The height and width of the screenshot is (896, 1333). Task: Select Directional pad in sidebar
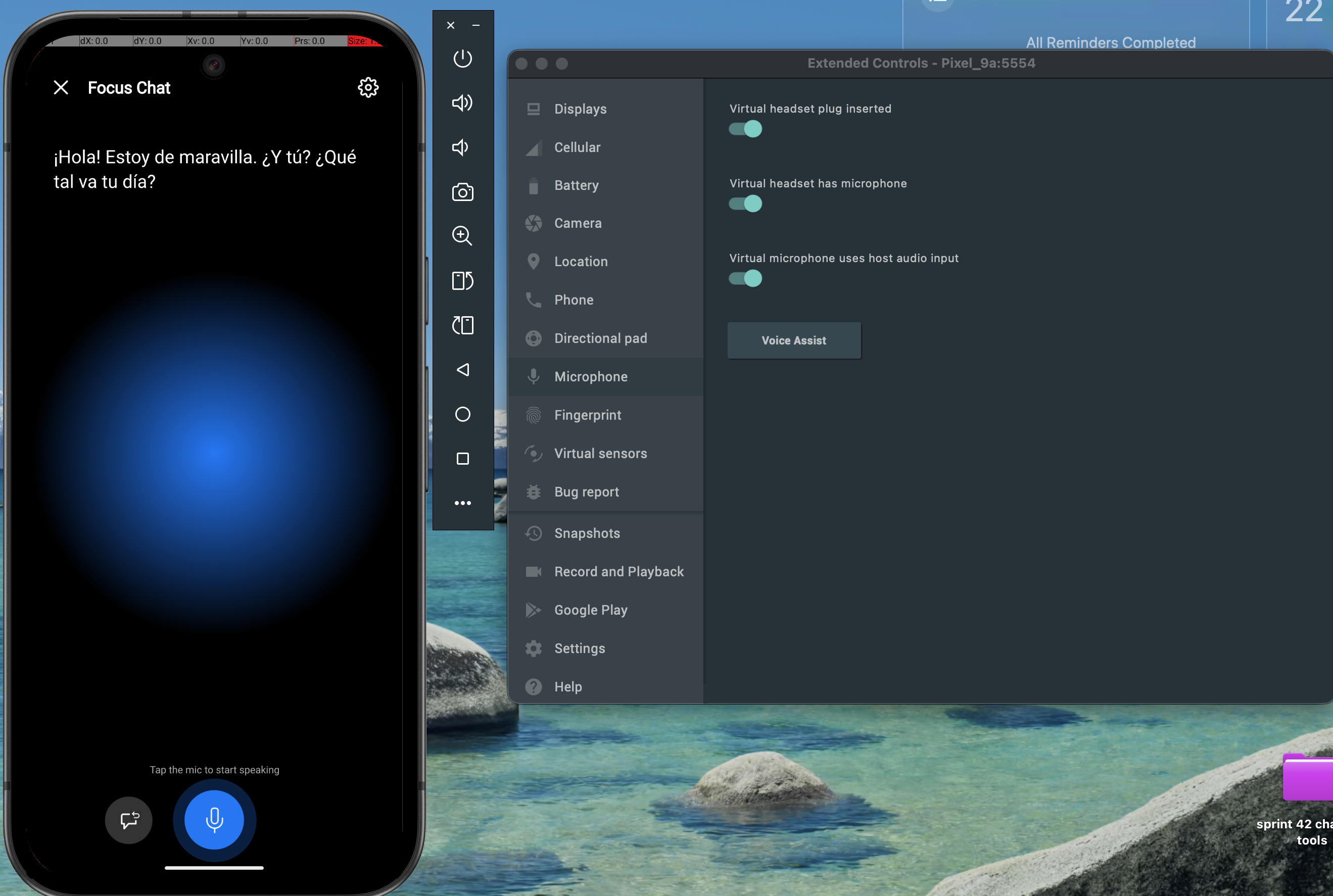(x=605, y=338)
